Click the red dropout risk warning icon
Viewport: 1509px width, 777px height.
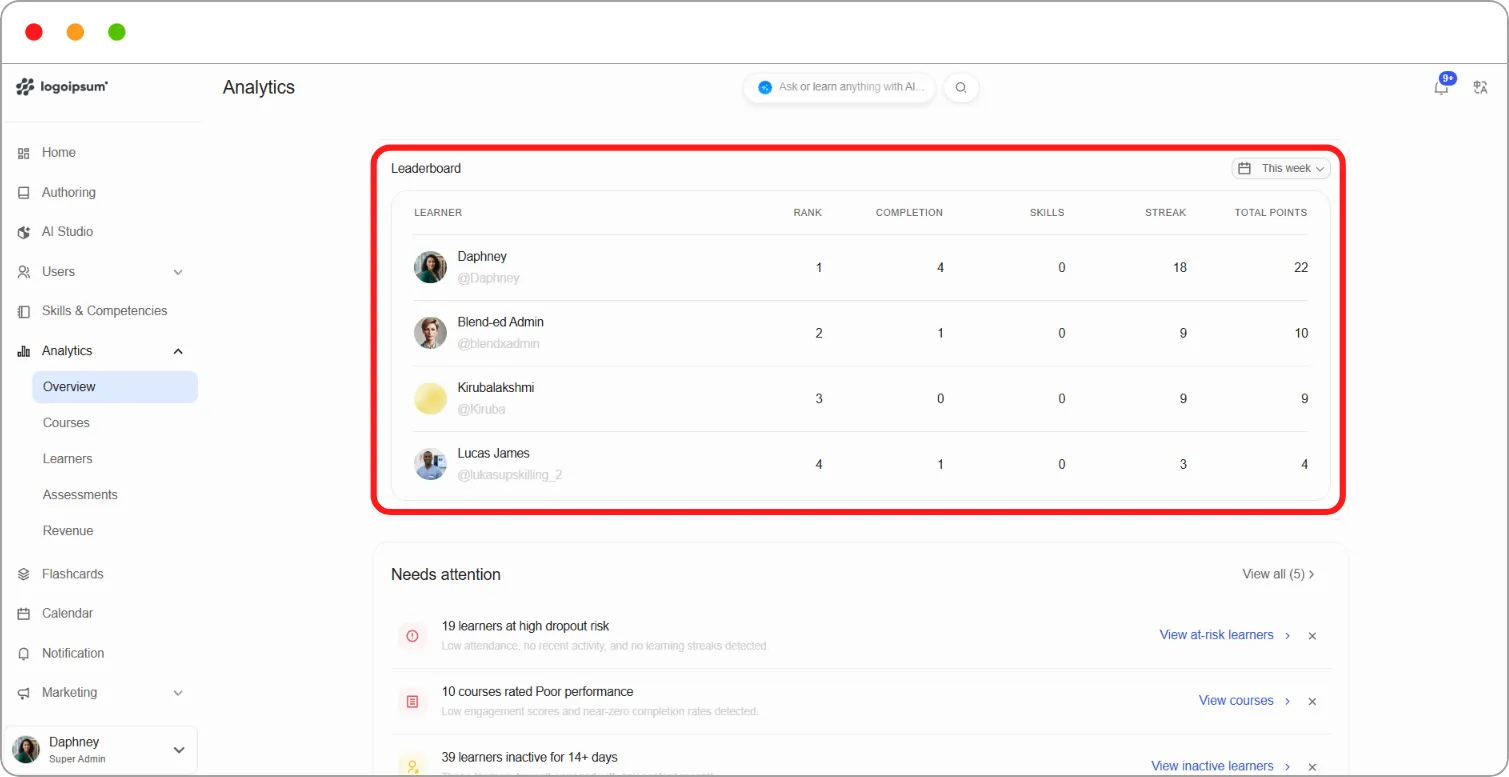(x=412, y=636)
